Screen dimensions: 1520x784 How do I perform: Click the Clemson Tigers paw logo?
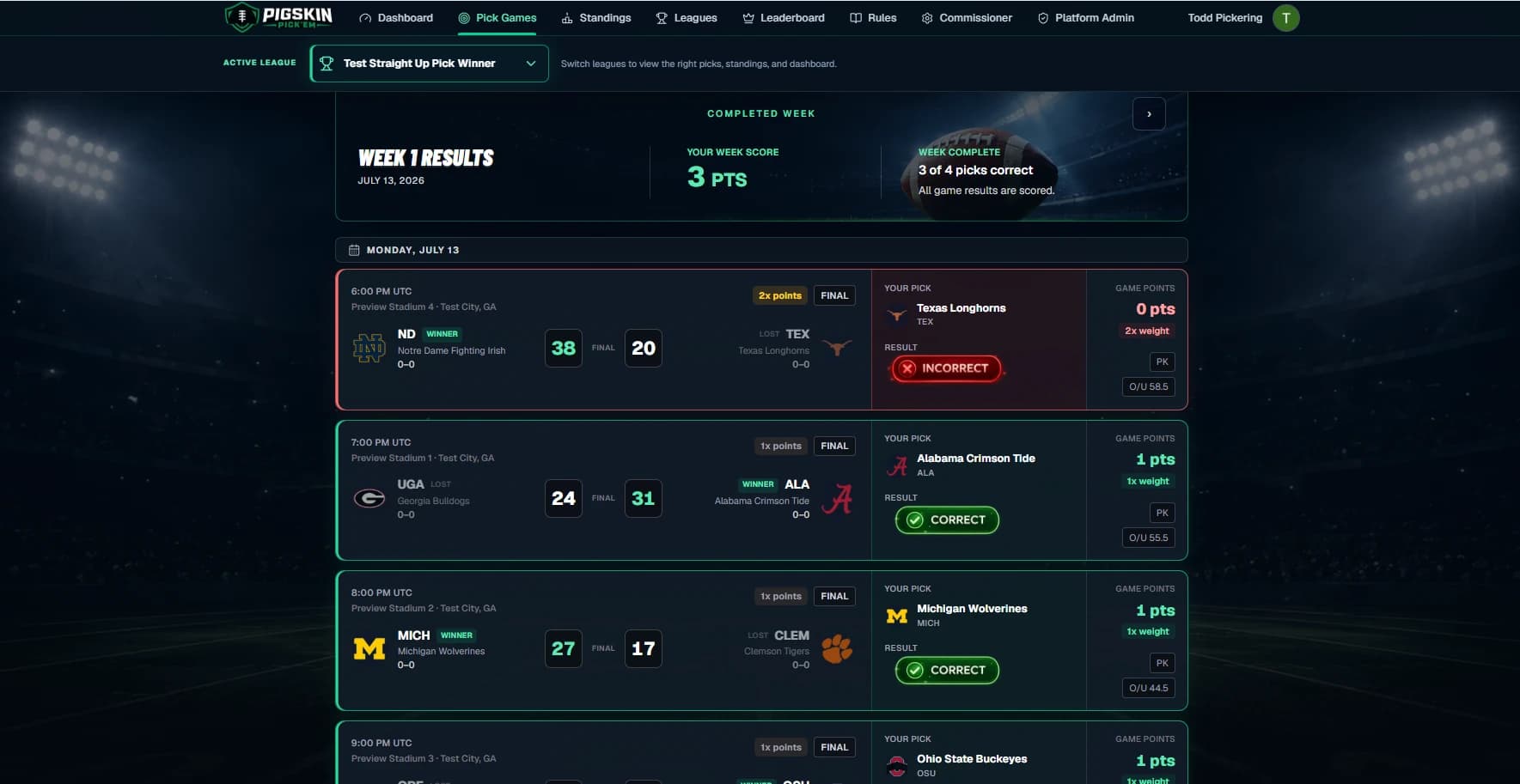pyautogui.click(x=837, y=648)
